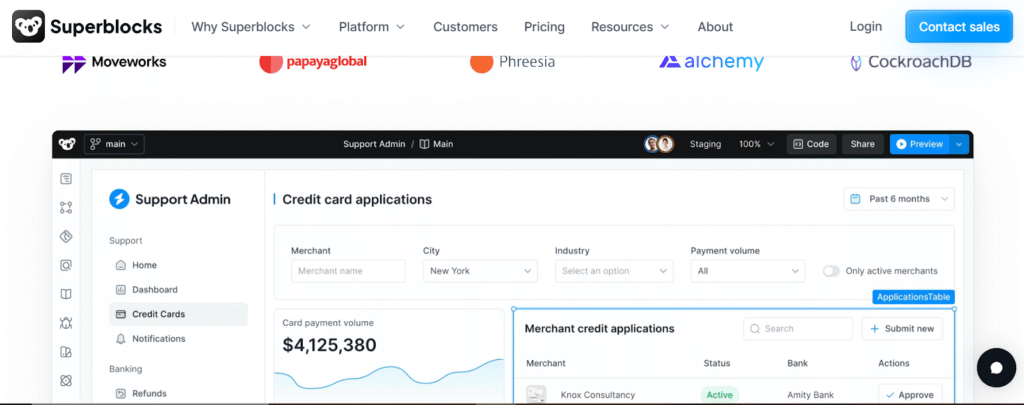This screenshot has height=405, width=1024.
Task: Open the bug debugger icon in left rail
Action: click(x=66, y=323)
